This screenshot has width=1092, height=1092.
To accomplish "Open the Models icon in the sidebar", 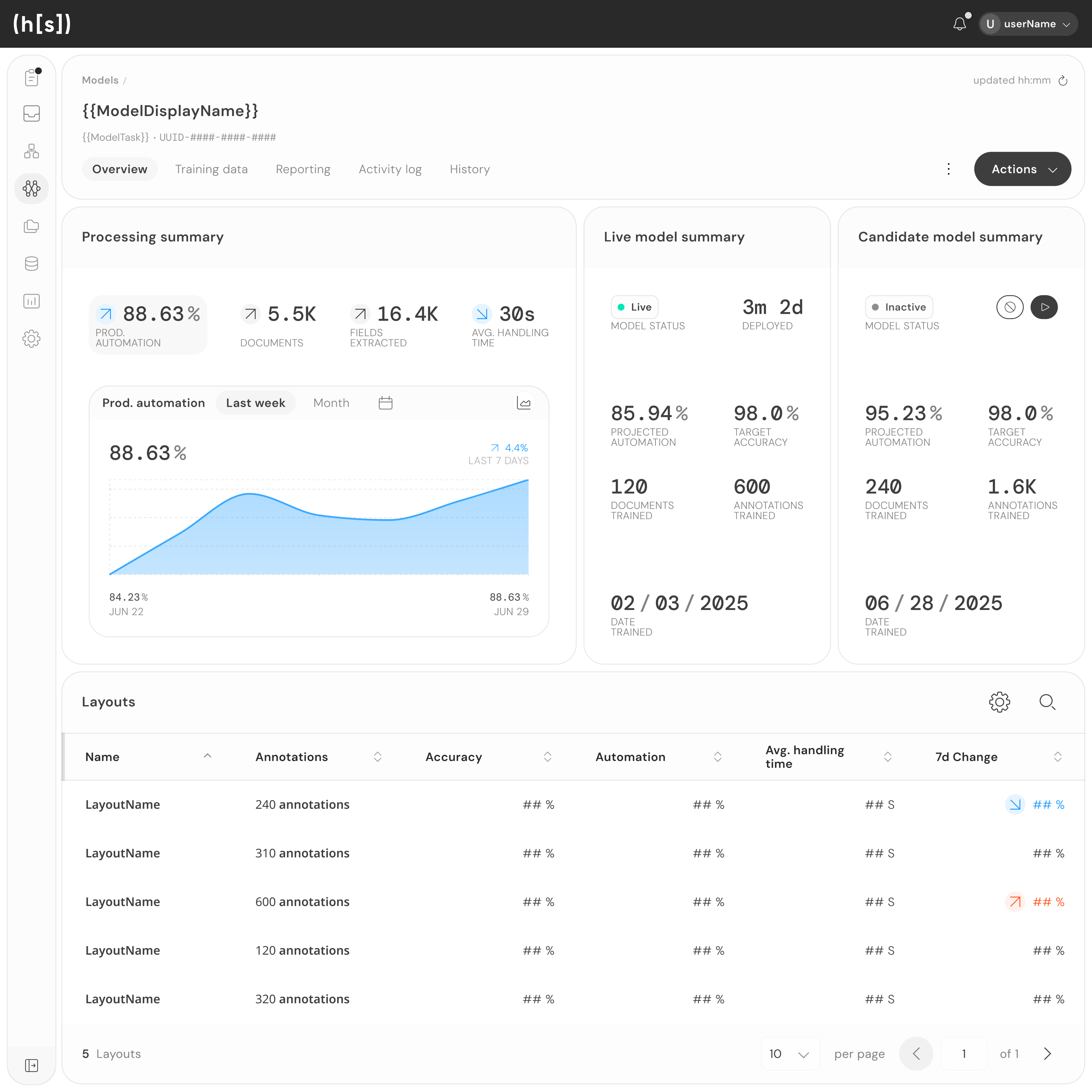I will (32, 188).
